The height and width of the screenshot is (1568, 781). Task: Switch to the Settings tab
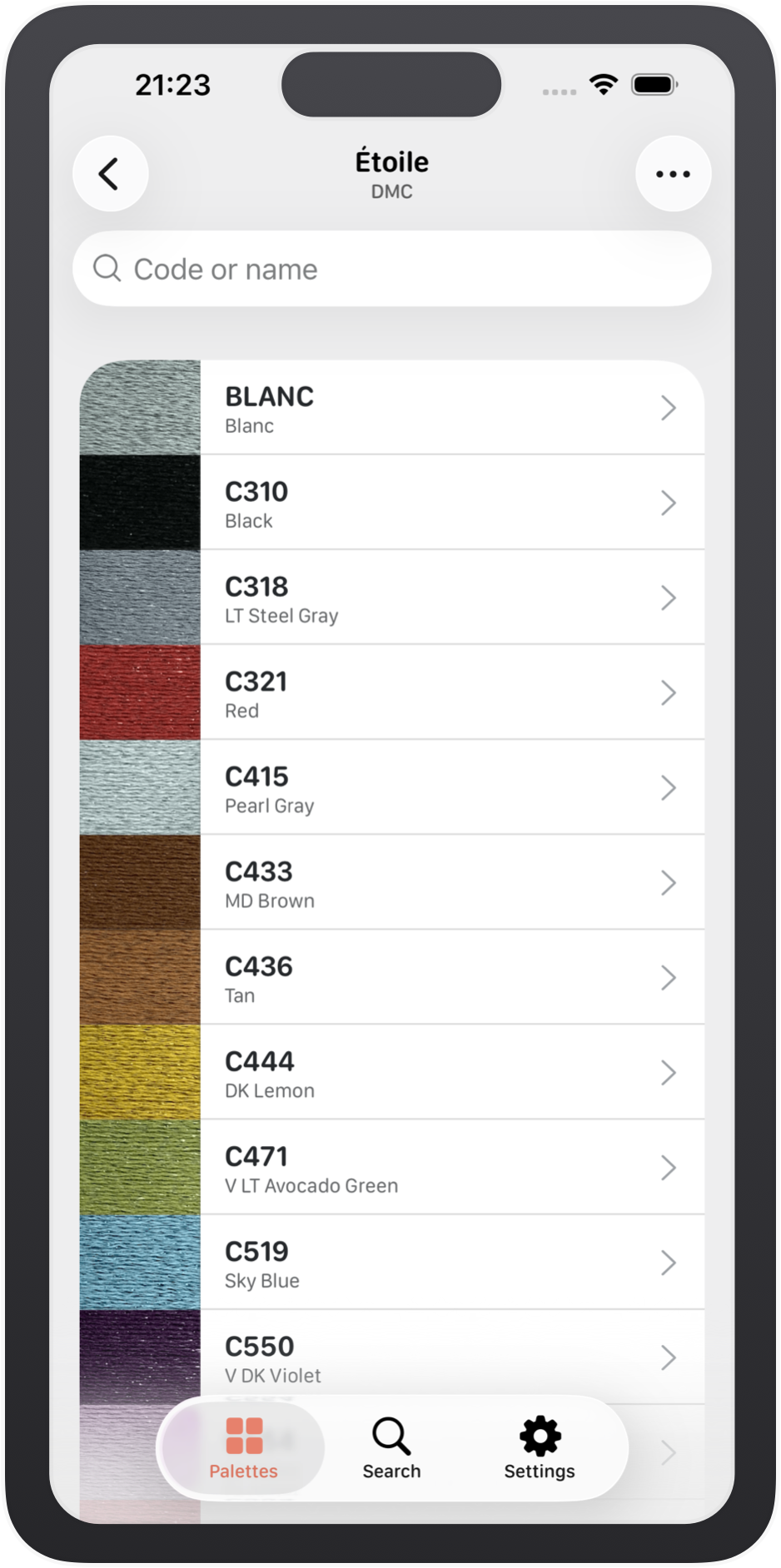[539, 1448]
